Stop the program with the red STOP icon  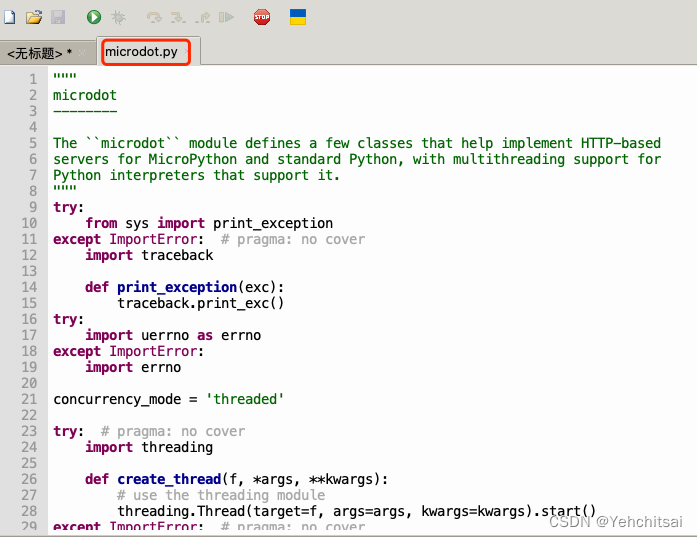pos(262,17)
